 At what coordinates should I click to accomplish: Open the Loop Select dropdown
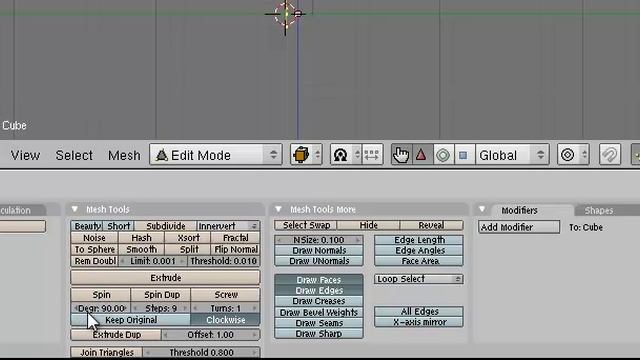[419, 279]
